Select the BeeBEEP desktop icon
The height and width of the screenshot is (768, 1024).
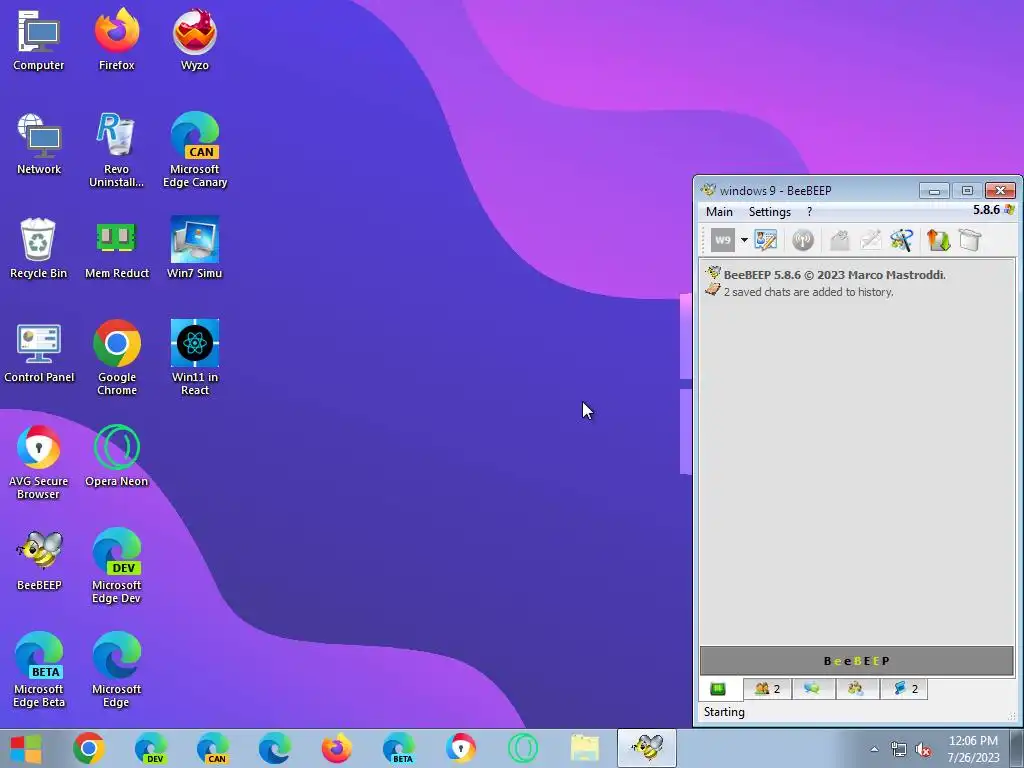coord(39,560)
